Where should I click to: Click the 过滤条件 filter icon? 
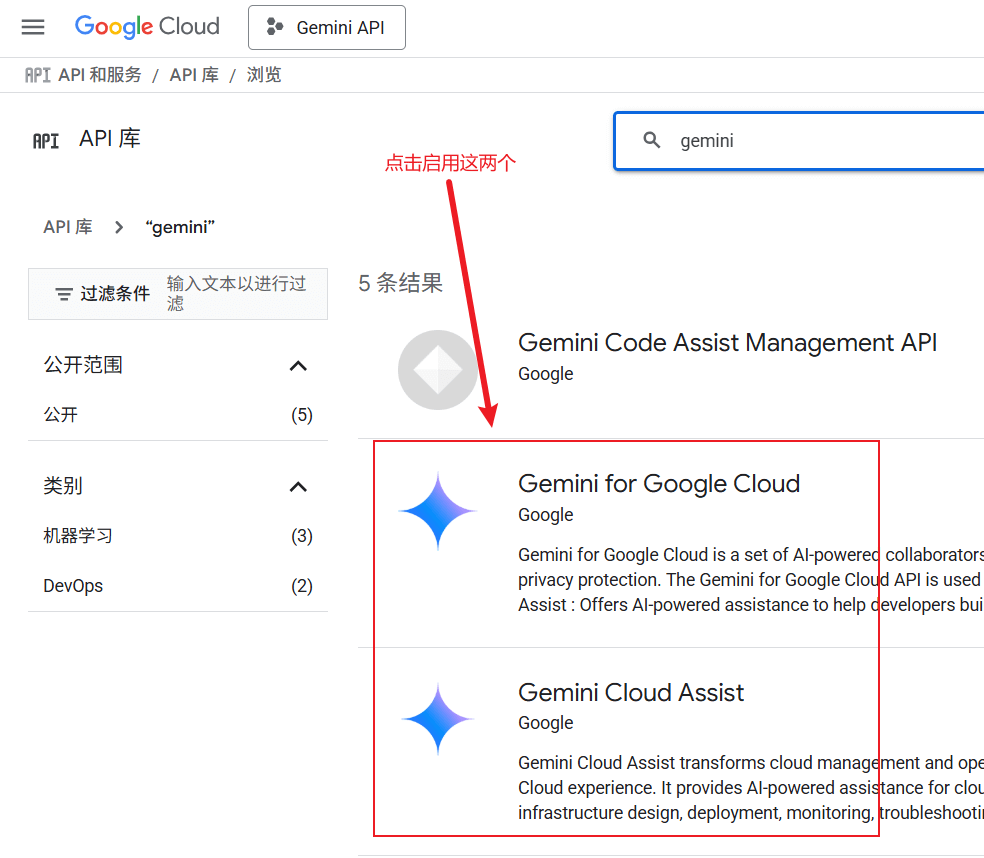[64, 294]
